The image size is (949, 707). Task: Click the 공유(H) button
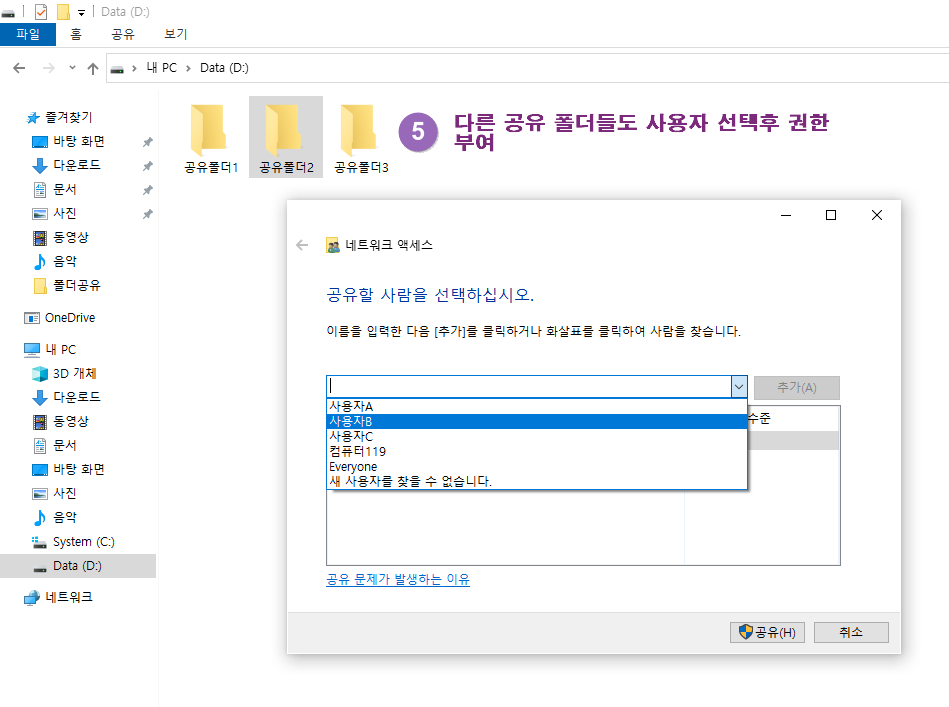(x=767, y=632)
